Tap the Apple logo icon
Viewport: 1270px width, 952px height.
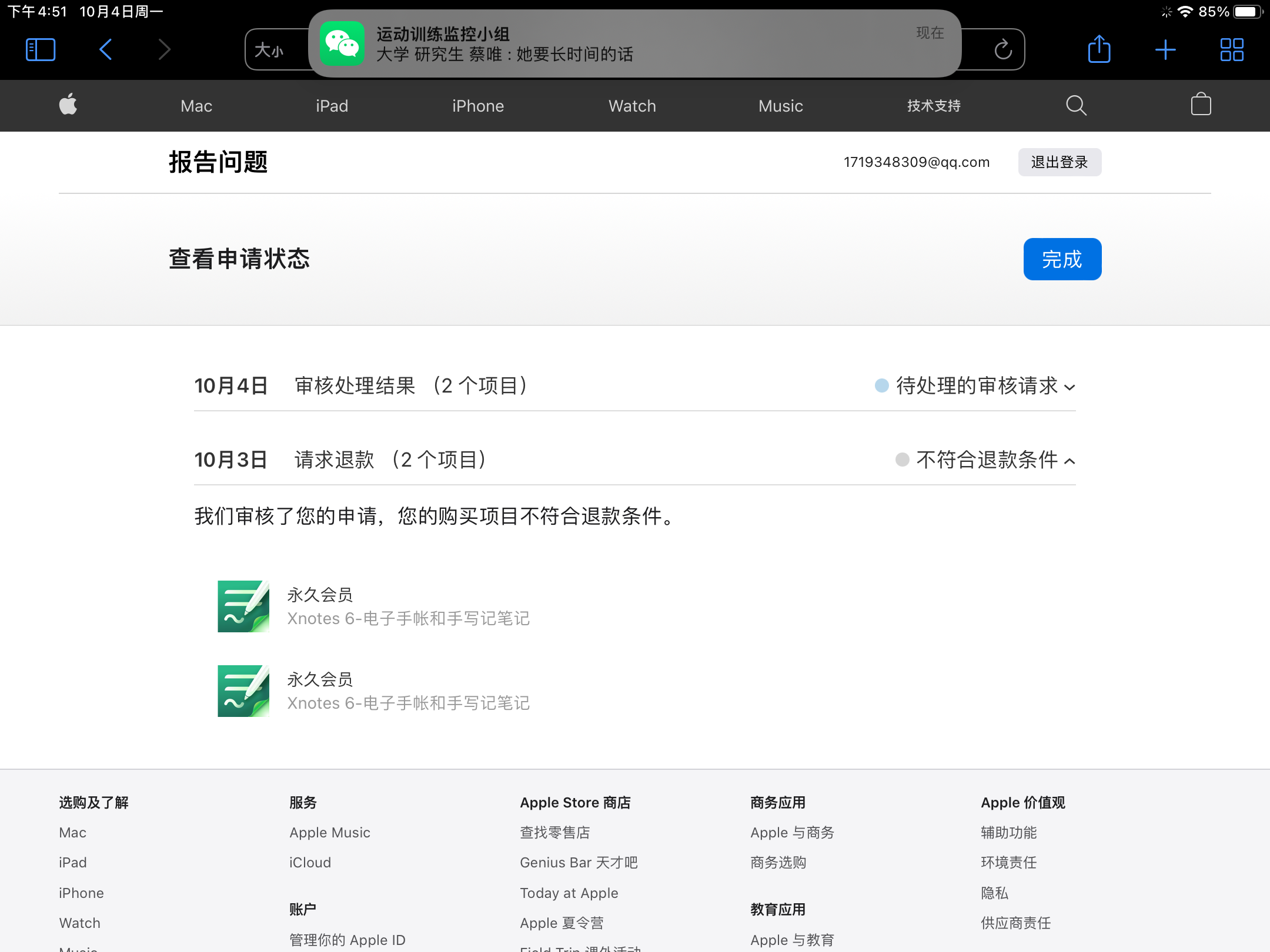[x=68, y=105]
